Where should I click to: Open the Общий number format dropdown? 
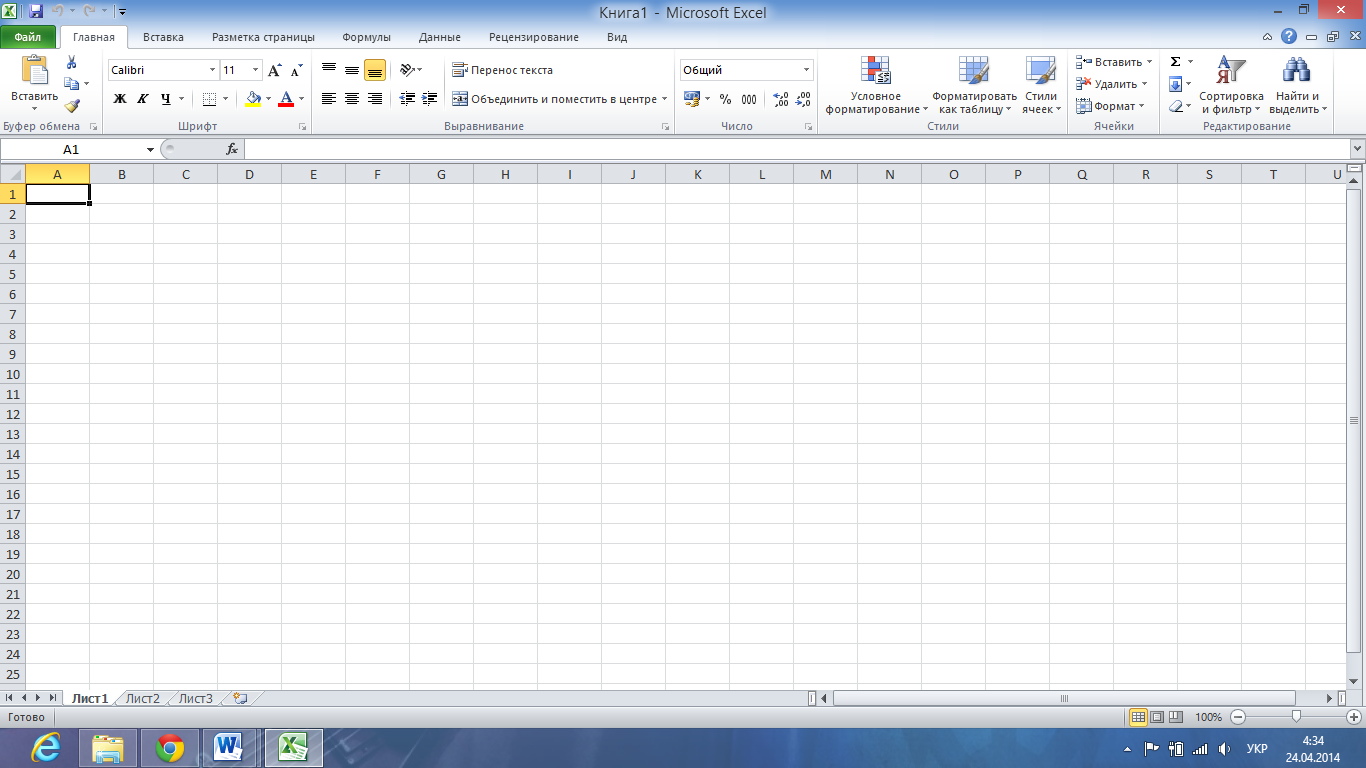pos(807,70)
